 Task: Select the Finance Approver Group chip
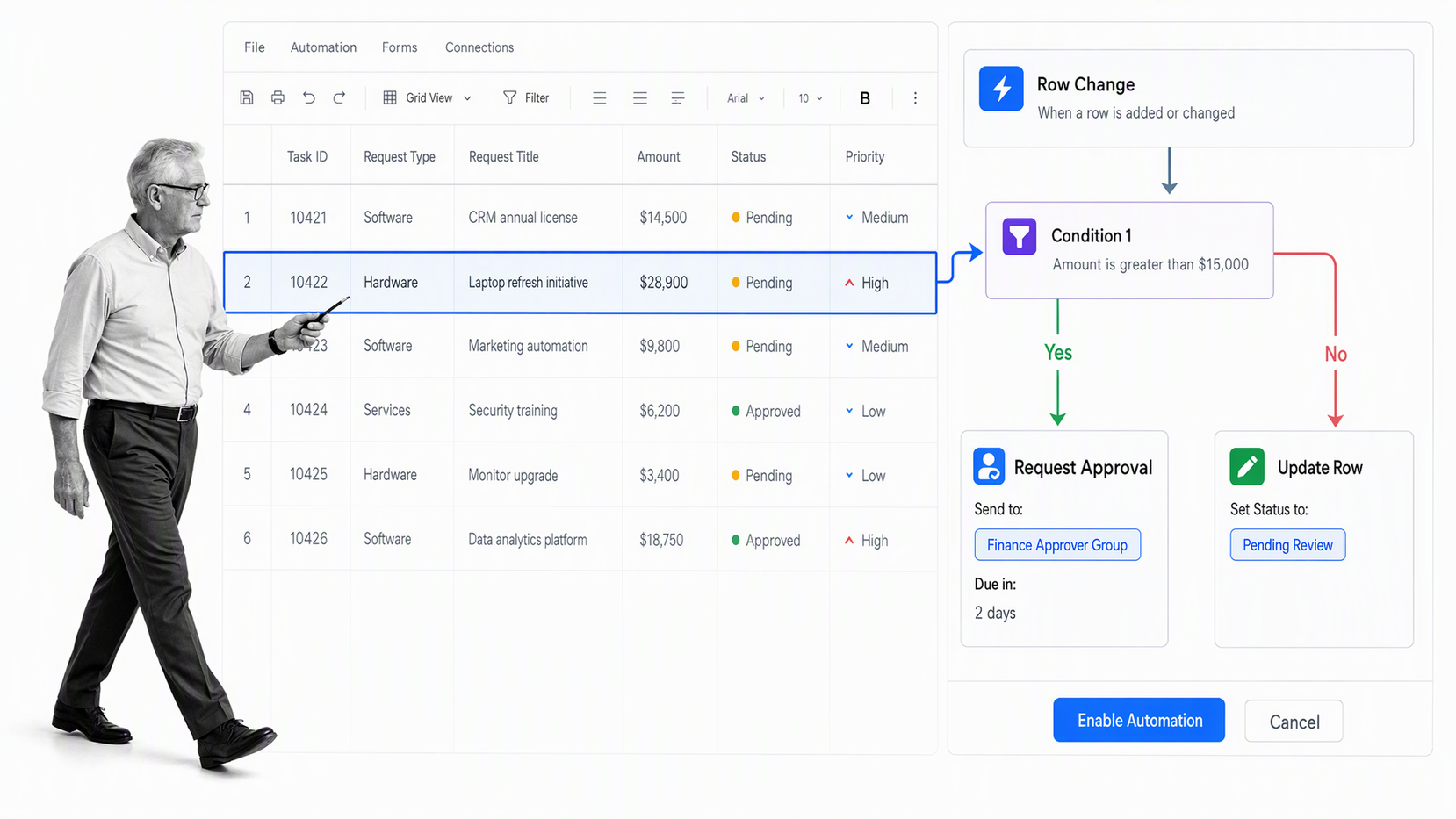point(1057,545)
